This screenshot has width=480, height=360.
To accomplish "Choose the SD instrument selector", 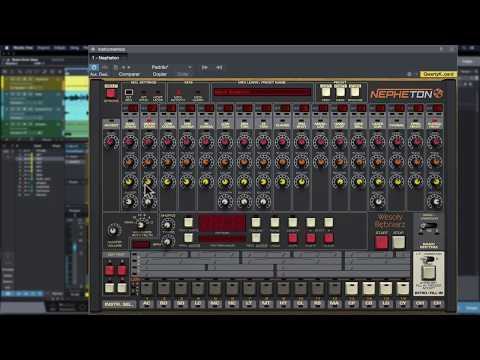I will (x=181, y=304).
